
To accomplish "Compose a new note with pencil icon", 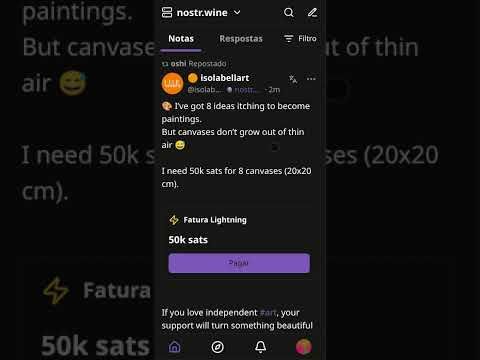I will (x=312, y=13).
